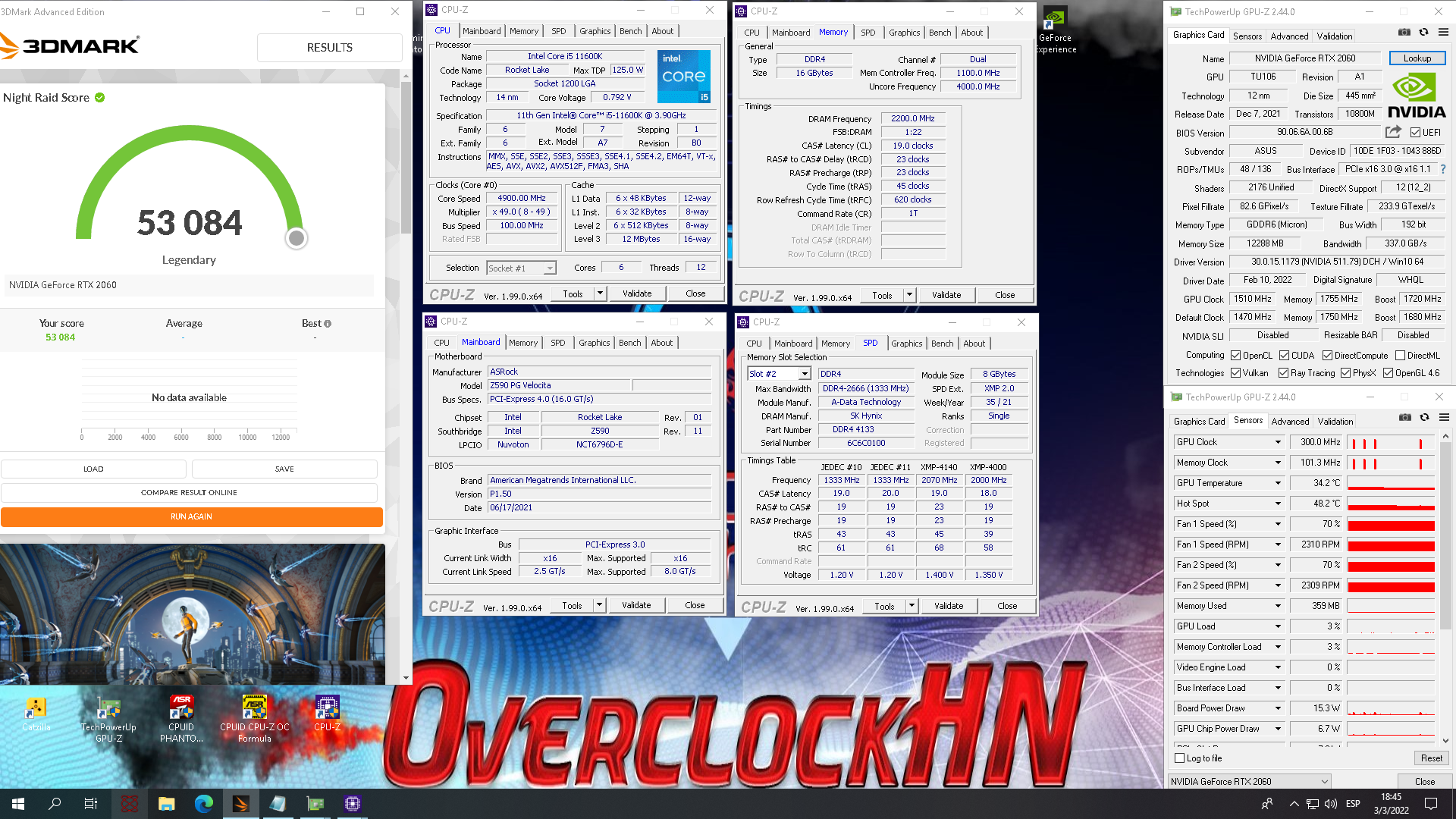
Task: Click 3DMark icon on taskbar
Action: click(x=240, y=804)
